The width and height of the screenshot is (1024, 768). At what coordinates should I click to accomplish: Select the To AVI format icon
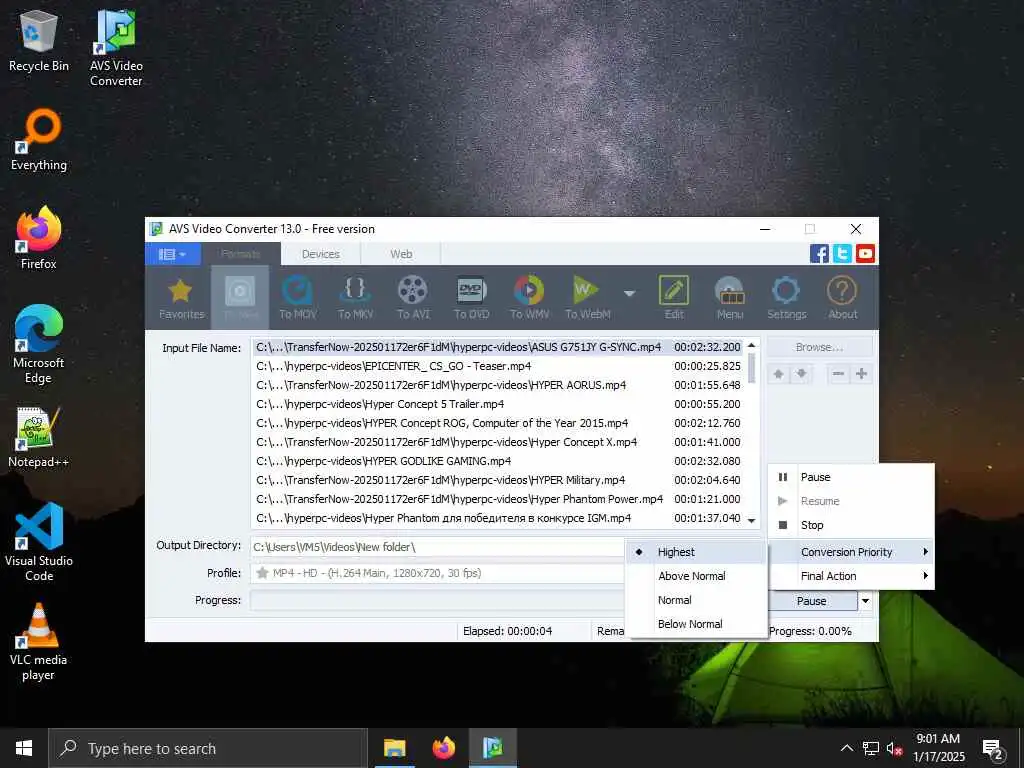pyautogui.click(x=413, y=298)
